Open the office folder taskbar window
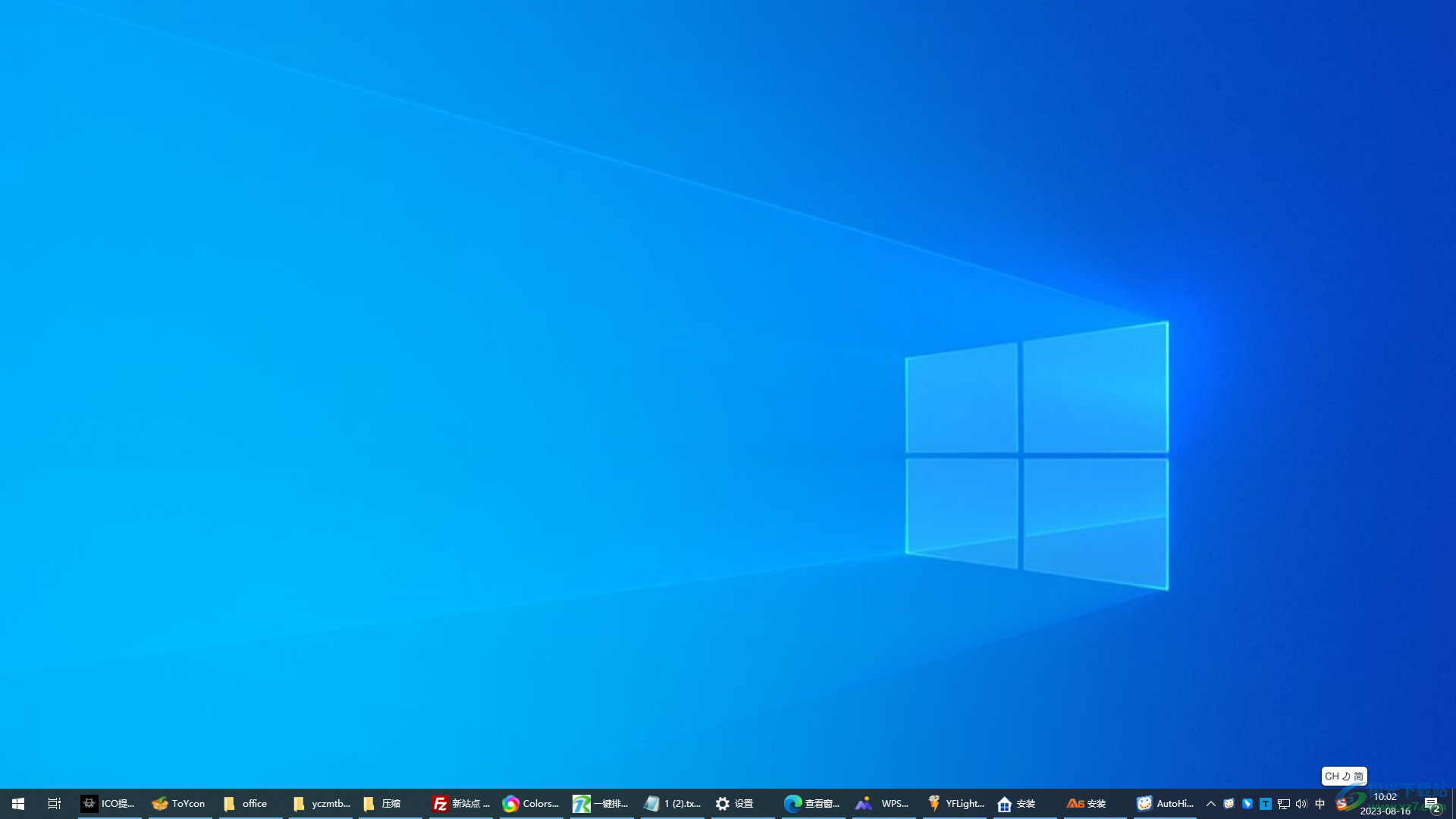The image size is (1456, 819). coord(249,804)
